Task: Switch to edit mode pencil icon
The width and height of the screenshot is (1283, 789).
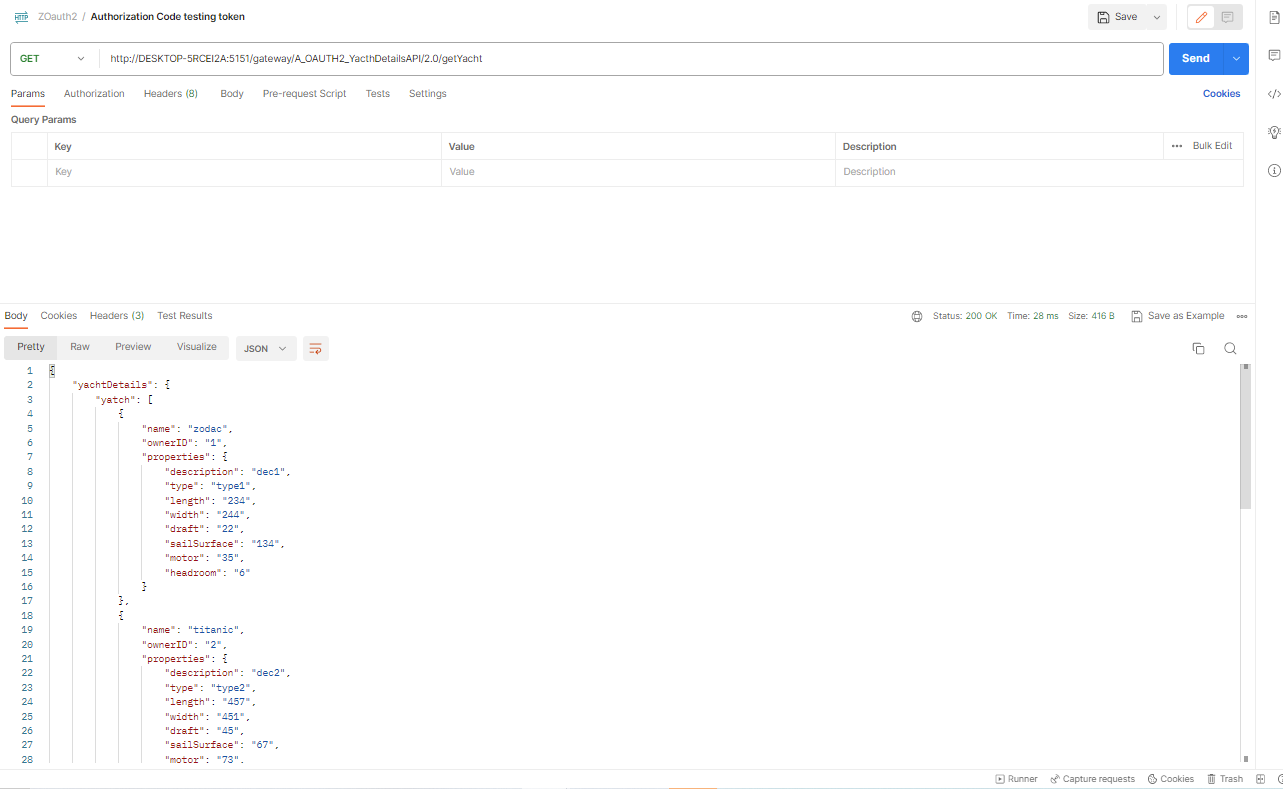Action: (1201, 17)
